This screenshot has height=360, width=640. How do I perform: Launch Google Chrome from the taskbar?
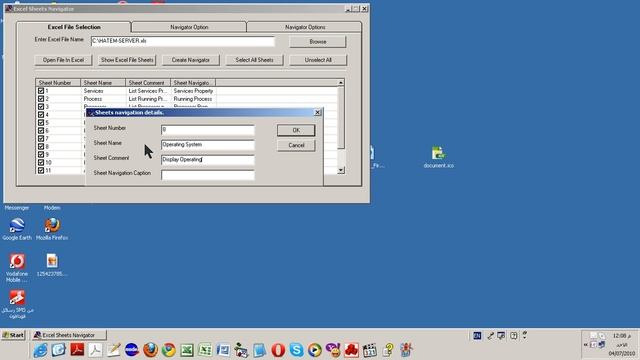(x=169, y=350)
